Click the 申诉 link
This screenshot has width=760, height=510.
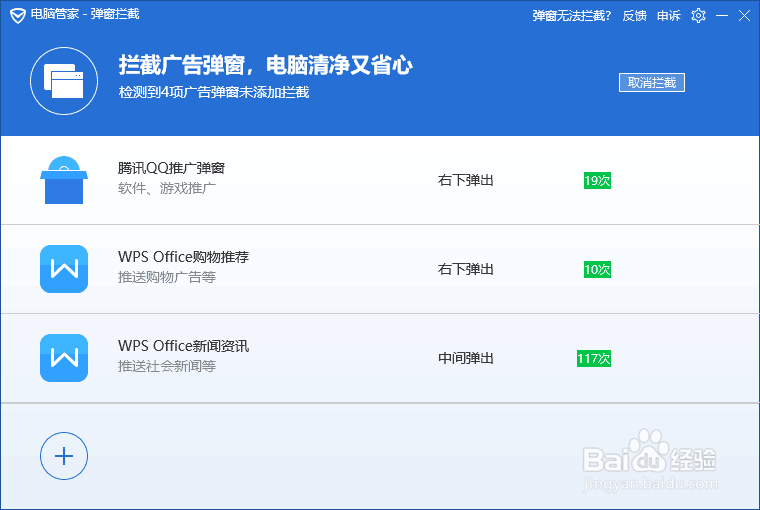pos(669,16)
